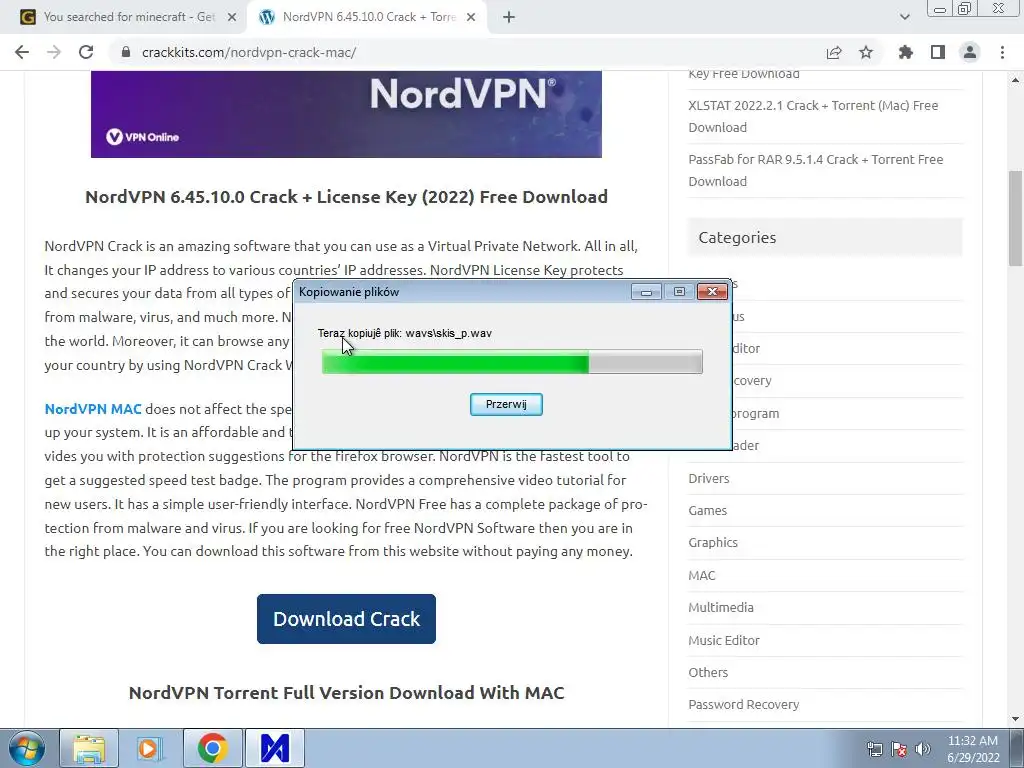Click Przerwij button in copy dialog

tap(506, 404)
